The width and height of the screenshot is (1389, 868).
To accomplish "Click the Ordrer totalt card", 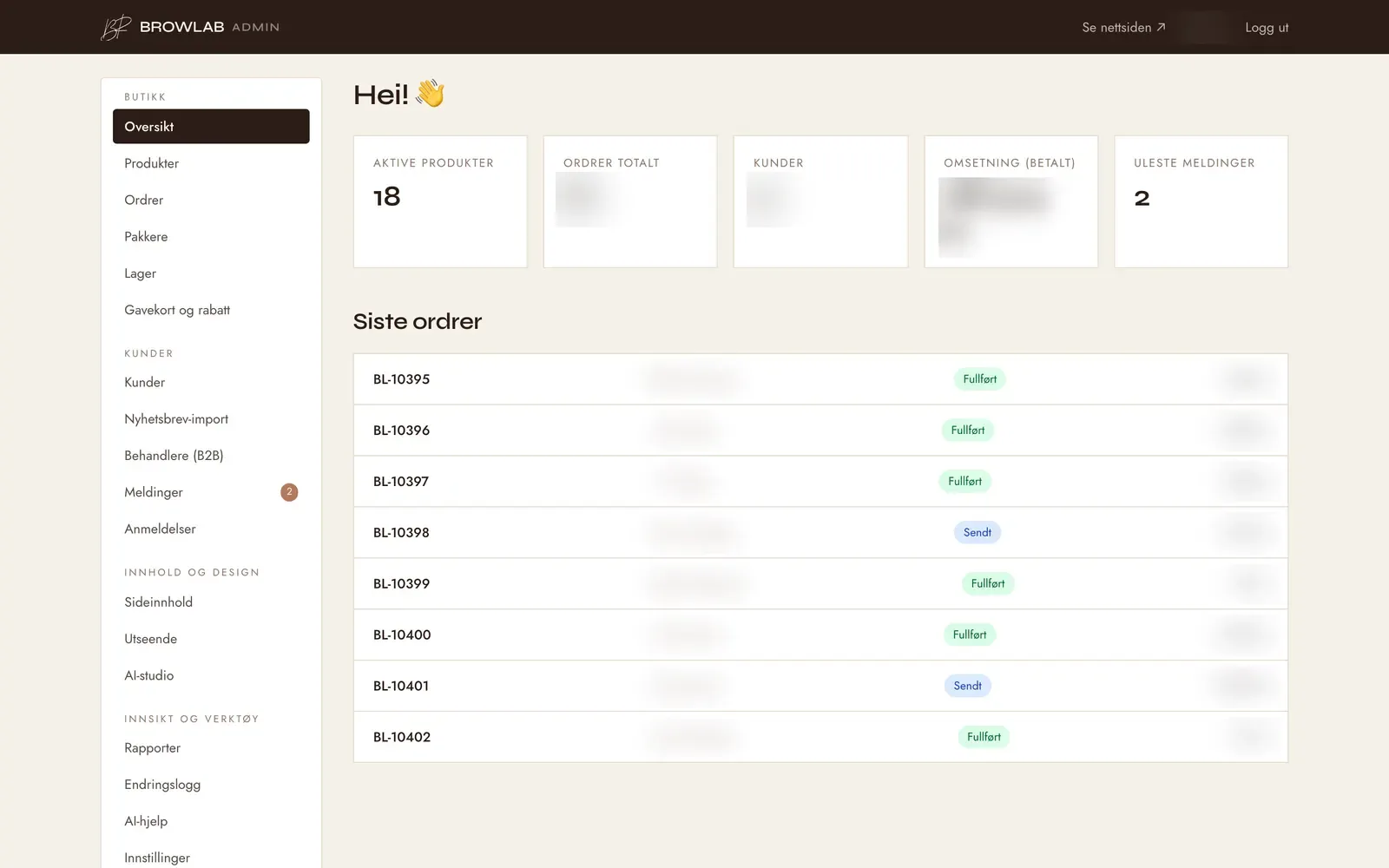I will [630, 201].
